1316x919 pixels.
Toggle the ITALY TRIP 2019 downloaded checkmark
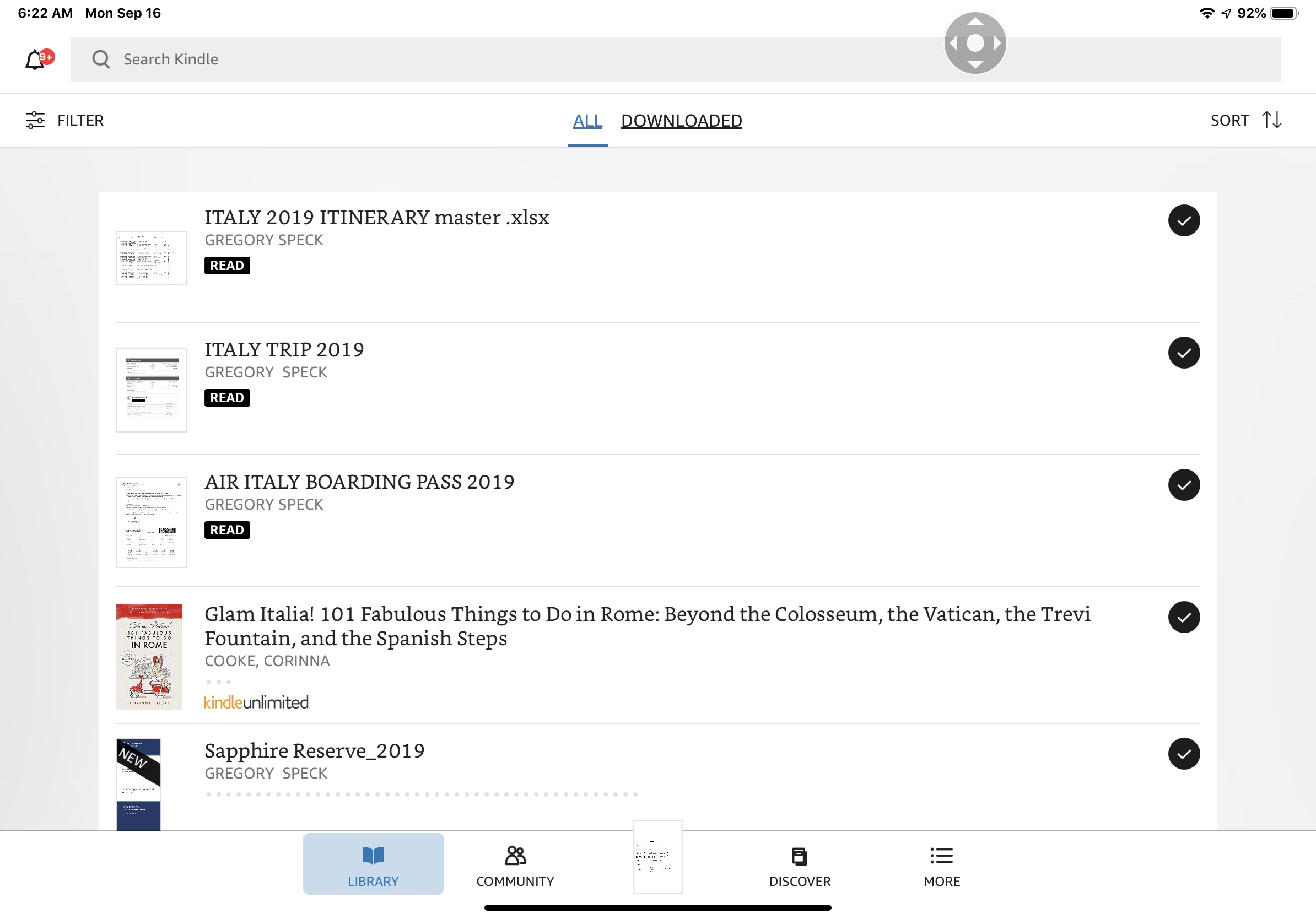click(1184, 353)
